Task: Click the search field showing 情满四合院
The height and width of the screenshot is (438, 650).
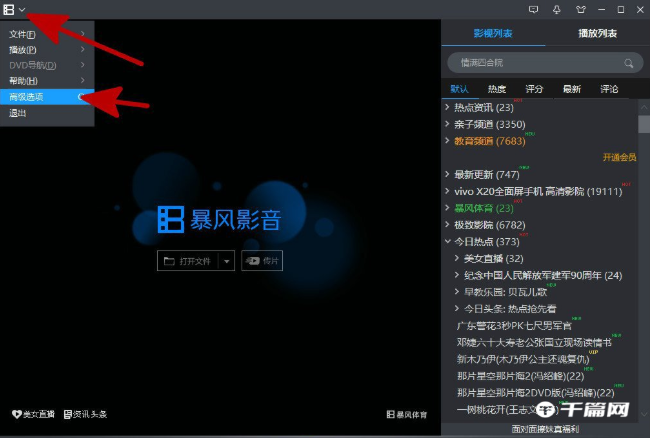Action: [x=545, y=63]
